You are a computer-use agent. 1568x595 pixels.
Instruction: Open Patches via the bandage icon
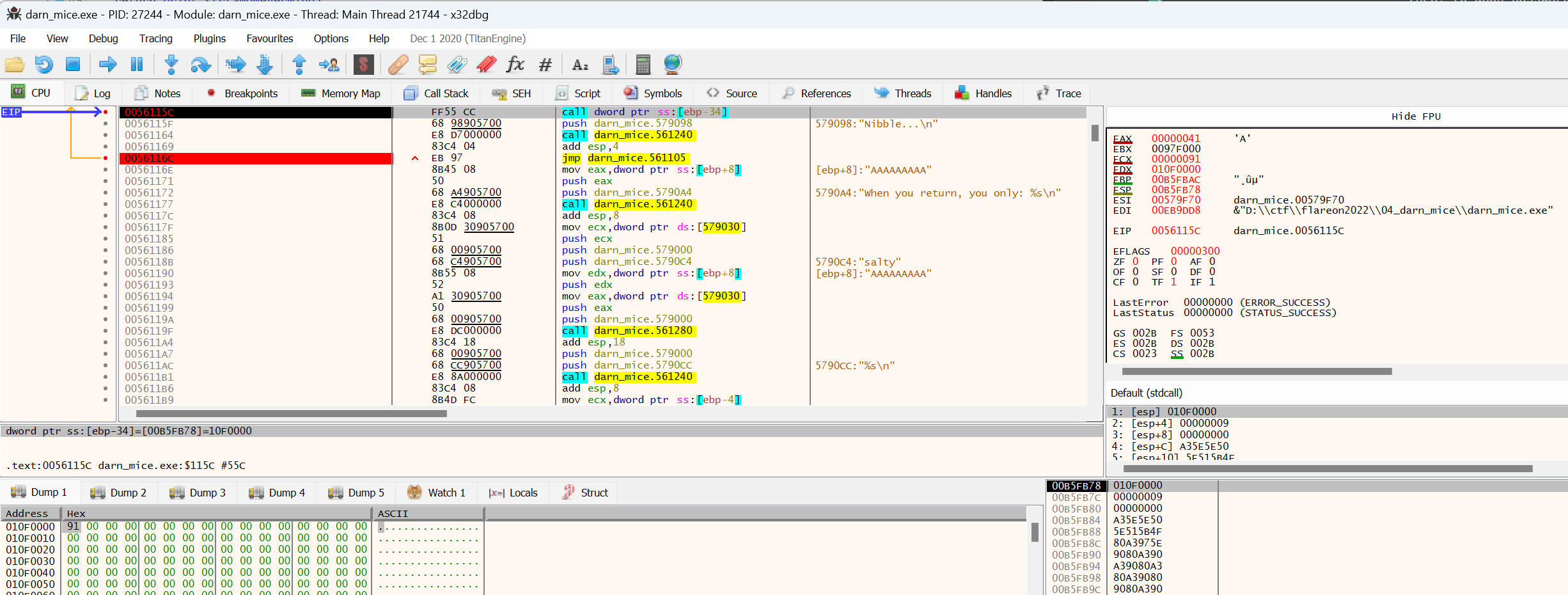point(398,64)
